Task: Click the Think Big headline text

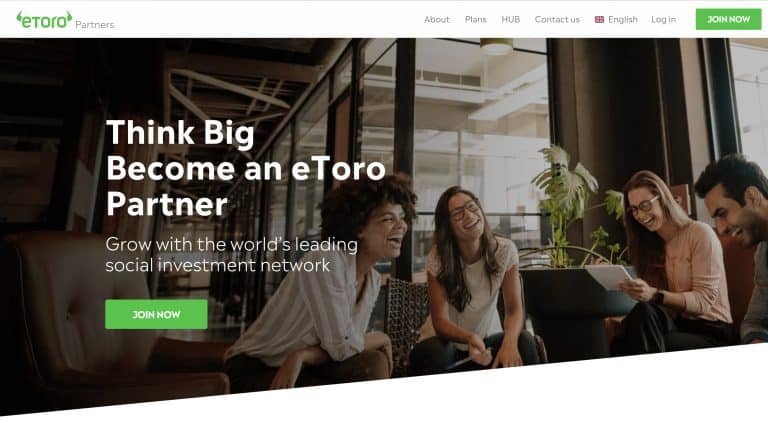Action: coord(180,133)
